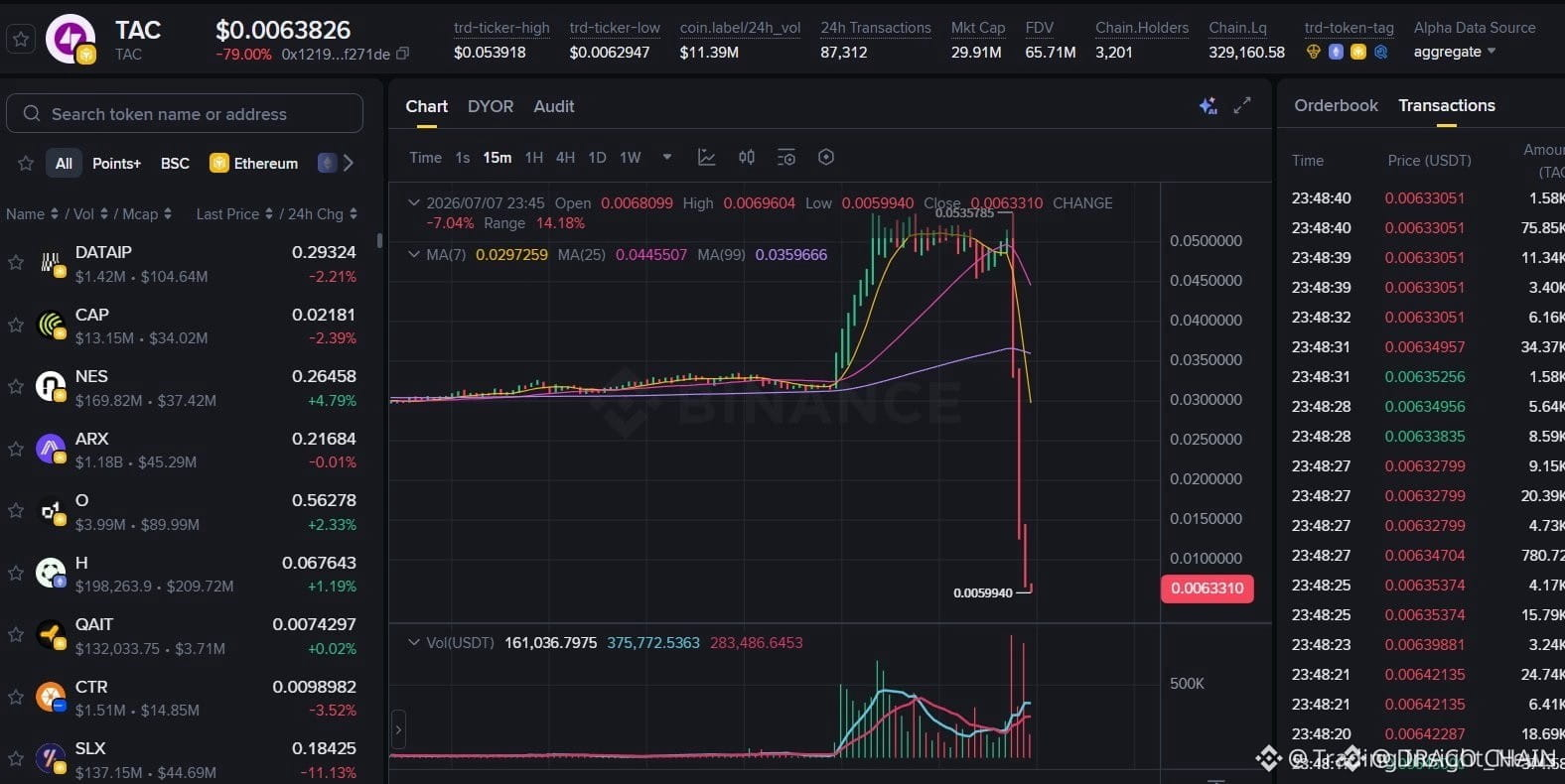Screen dimensions: 1565x784
Task: Expand the collapsed left side panel arrow
Action: 398,729
